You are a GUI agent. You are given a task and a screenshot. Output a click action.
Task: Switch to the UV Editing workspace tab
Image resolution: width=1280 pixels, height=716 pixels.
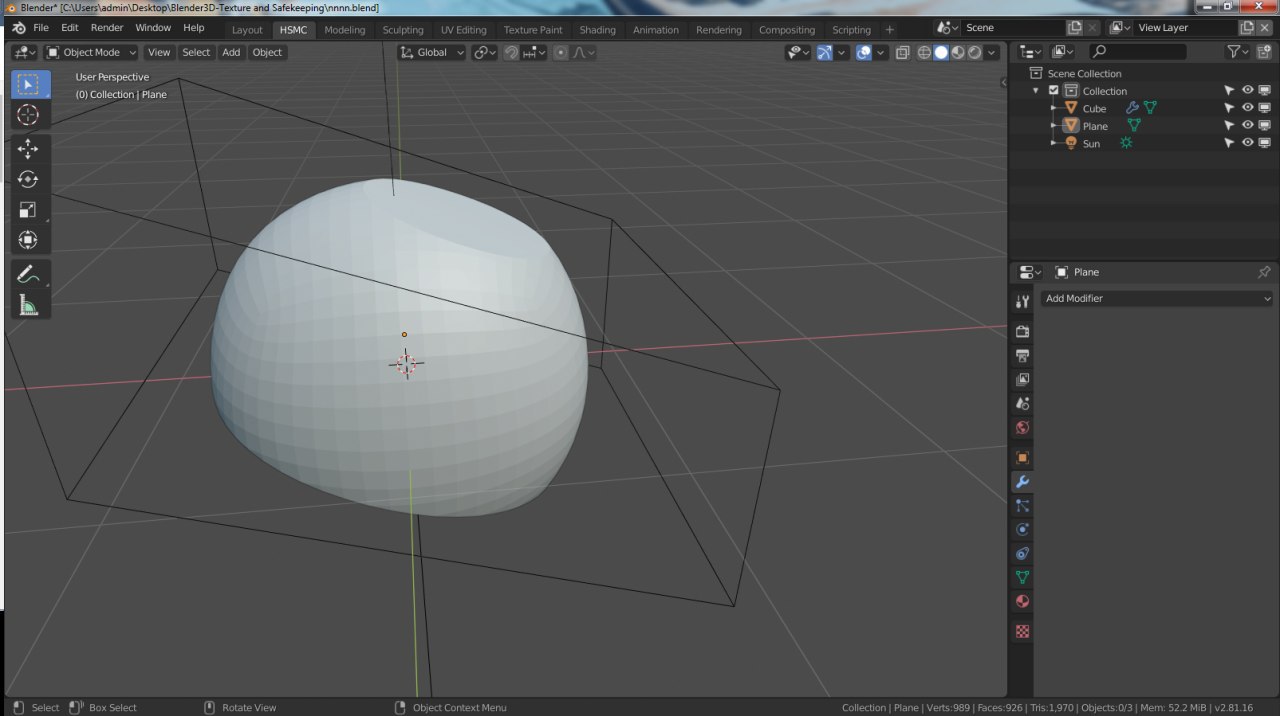[463, 30]
